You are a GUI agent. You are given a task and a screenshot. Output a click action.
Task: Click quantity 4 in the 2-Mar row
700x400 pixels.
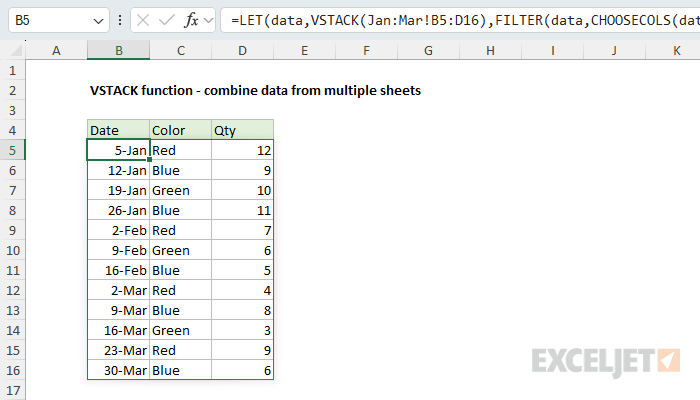pyautogui.click(x=242, y=290)
